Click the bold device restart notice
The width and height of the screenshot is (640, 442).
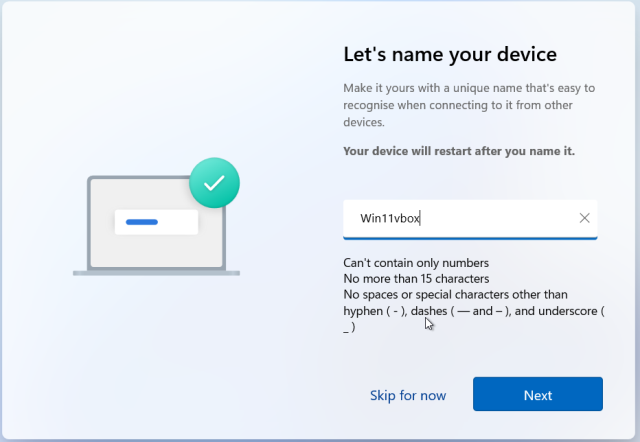(x=459, y=151)
